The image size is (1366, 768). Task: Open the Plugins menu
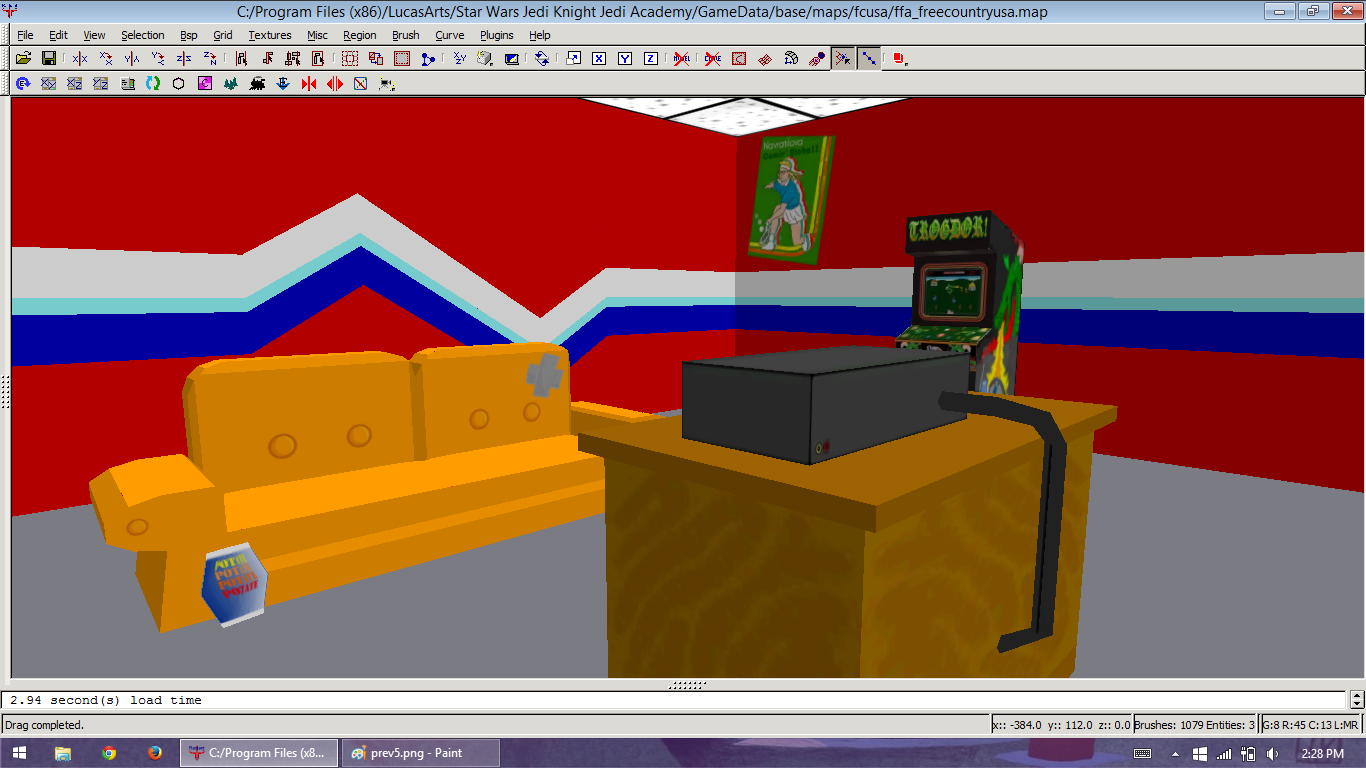click(497, 35)
